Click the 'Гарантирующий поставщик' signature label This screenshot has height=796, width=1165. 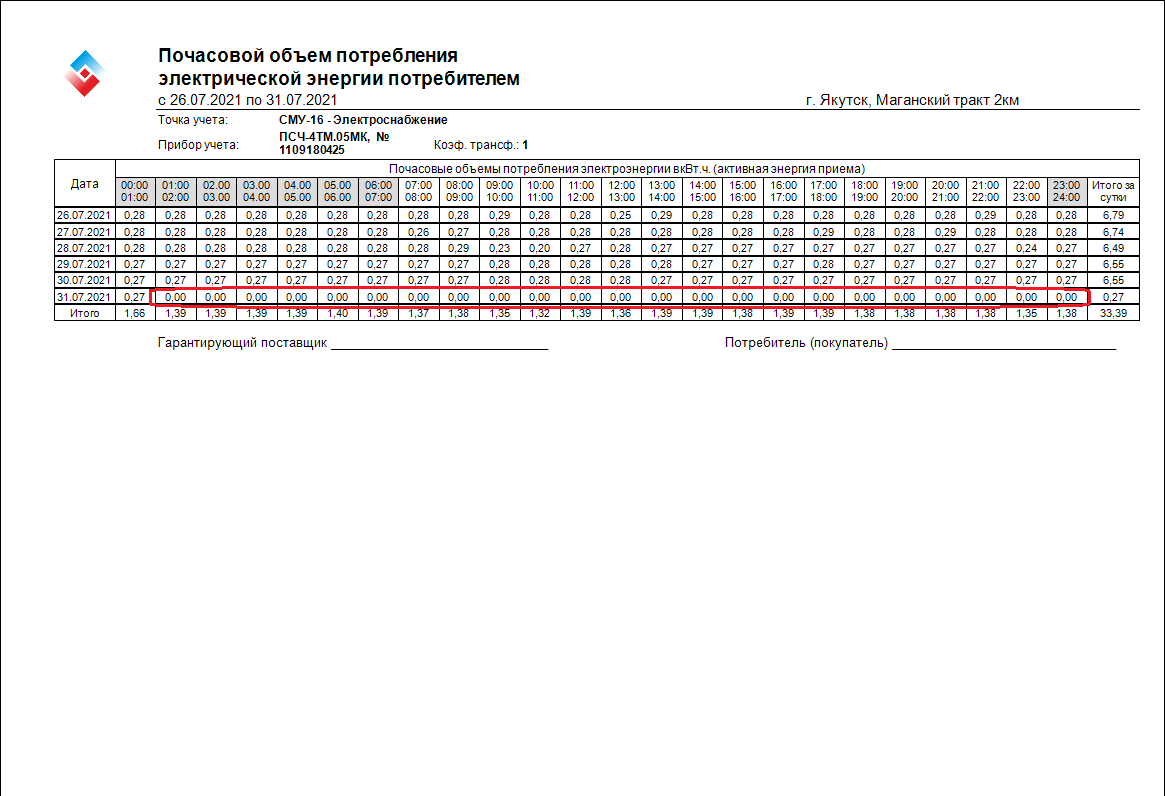tap(242, 343)
